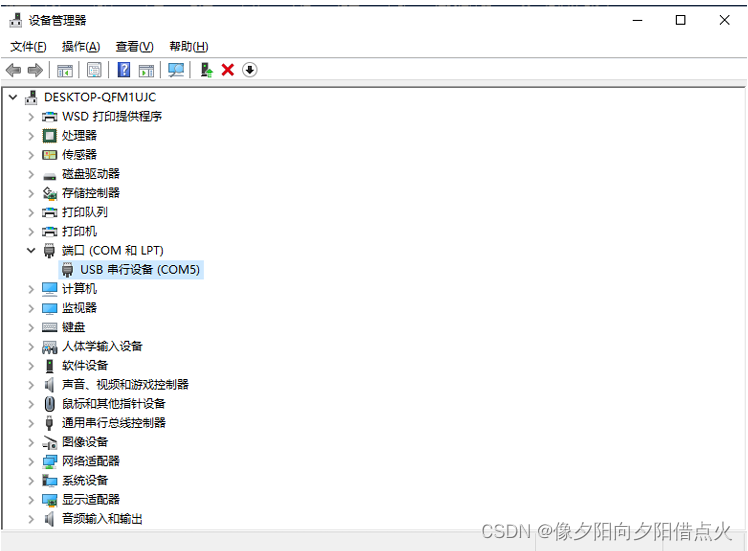Click the display icon beside 监视器

coord(50,309)
